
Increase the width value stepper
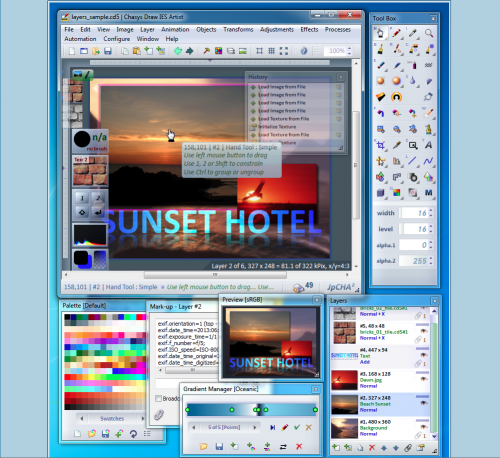[431, 210]
